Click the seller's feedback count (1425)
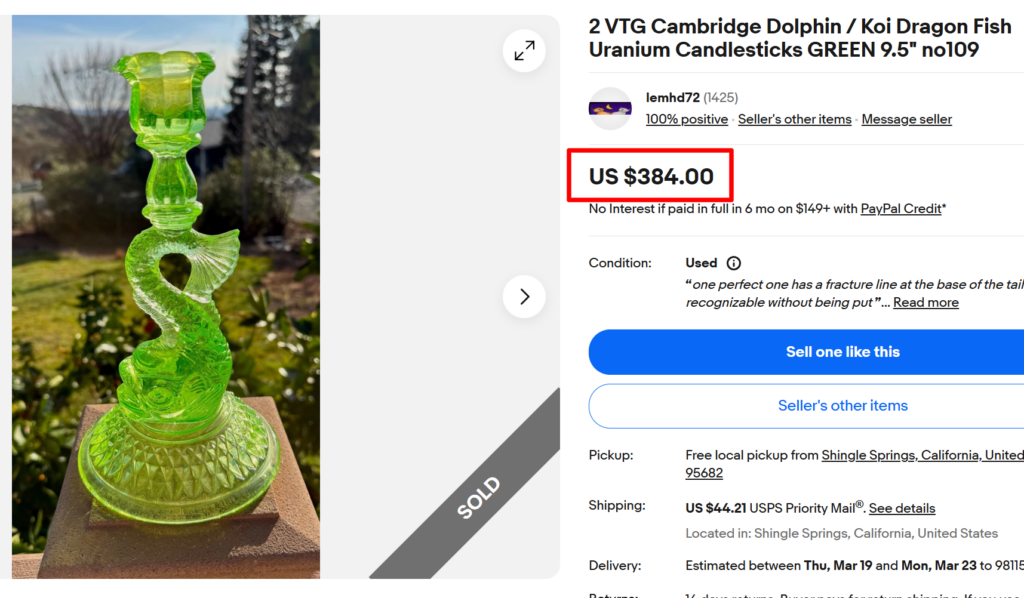Image resolution: width=1024 pixels, height=598 pixels. click(x=723, y=97)
